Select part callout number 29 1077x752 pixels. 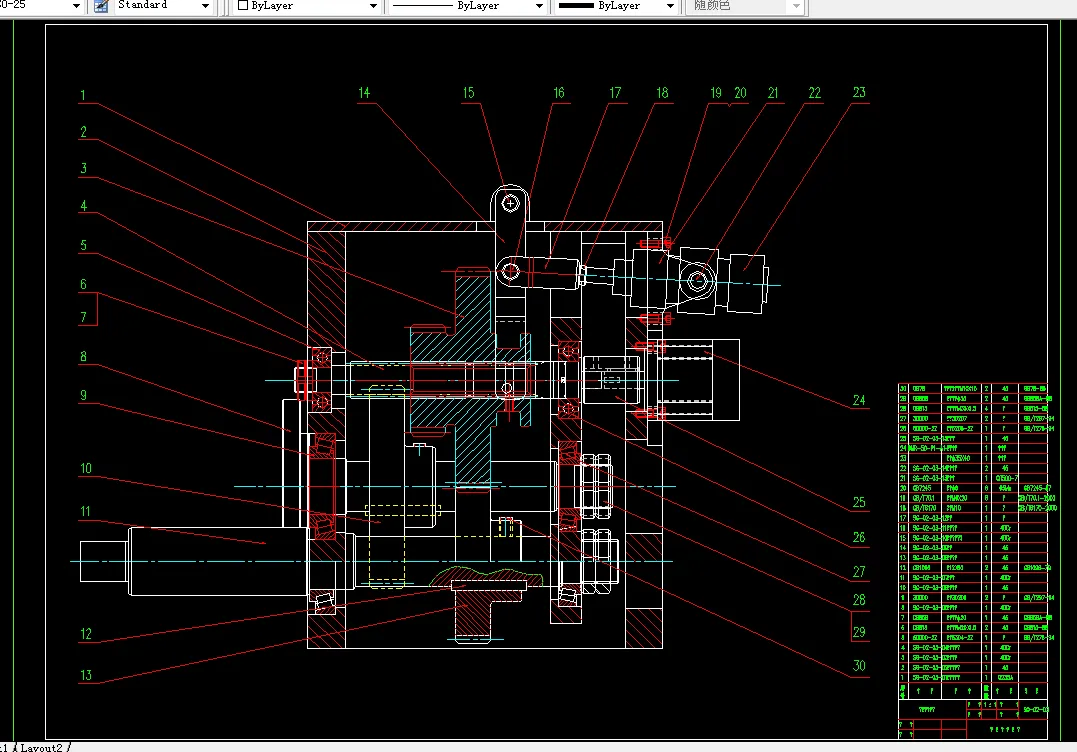click(859, 632)
